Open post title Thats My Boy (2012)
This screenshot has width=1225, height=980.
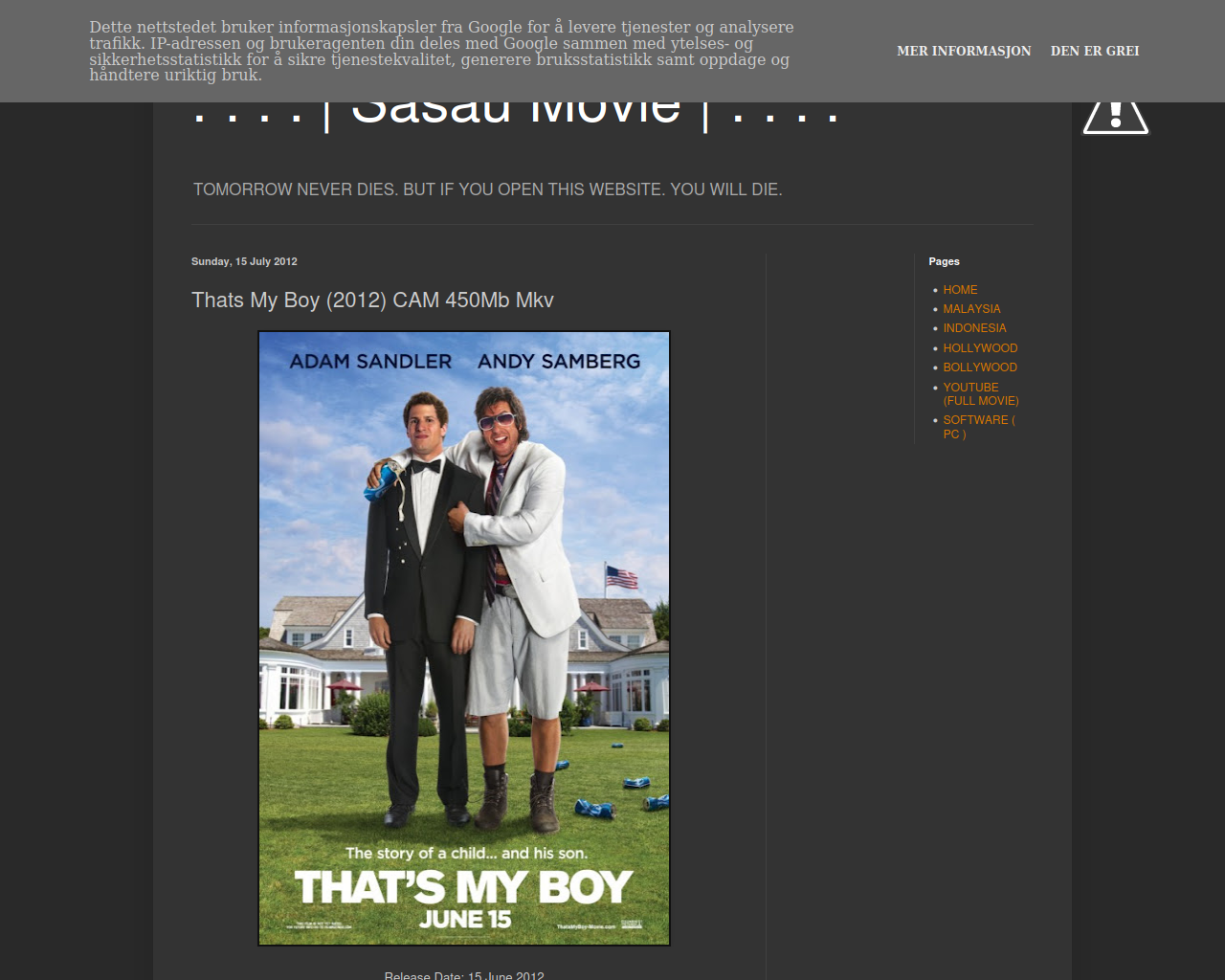click(372, 301)
